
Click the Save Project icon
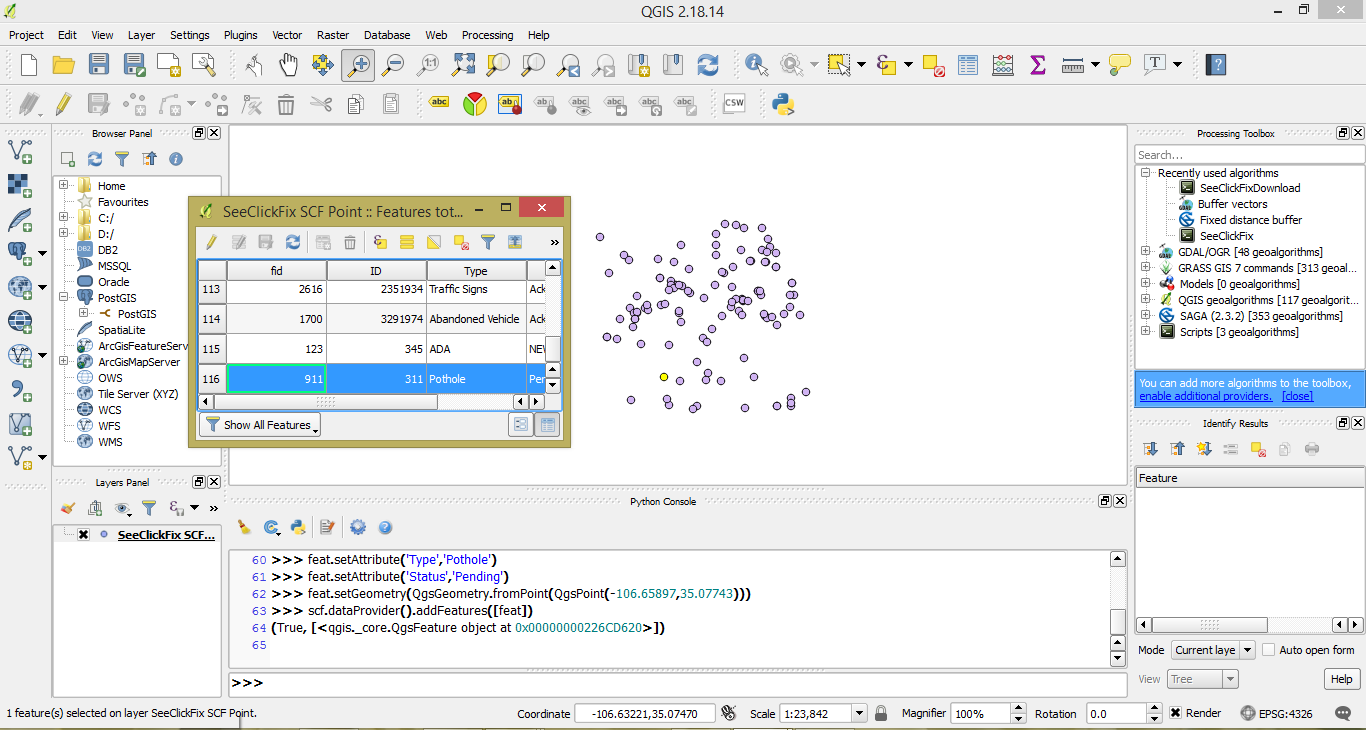[98, 65]
